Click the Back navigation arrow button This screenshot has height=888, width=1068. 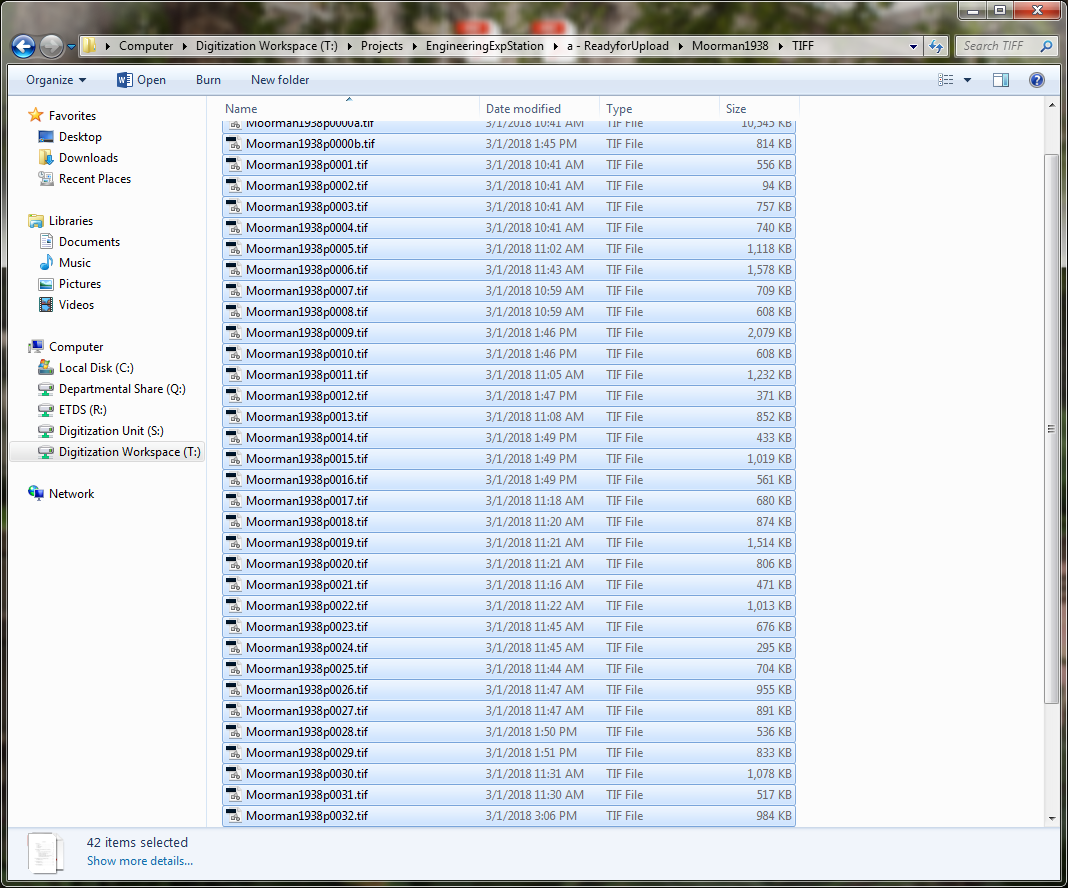(24, 46)
